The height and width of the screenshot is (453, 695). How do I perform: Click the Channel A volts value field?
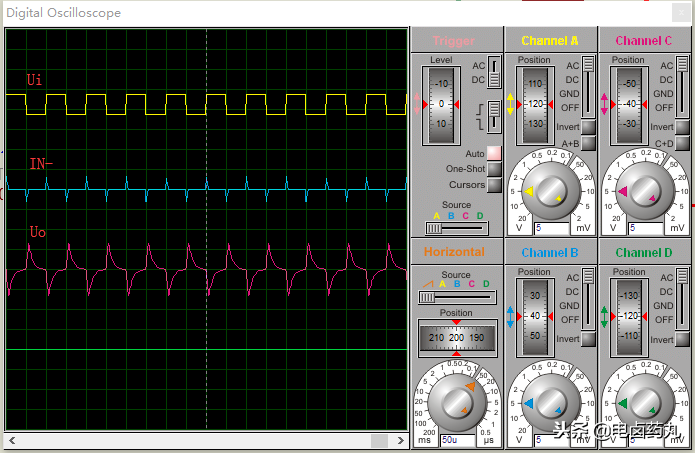[551, 228]
